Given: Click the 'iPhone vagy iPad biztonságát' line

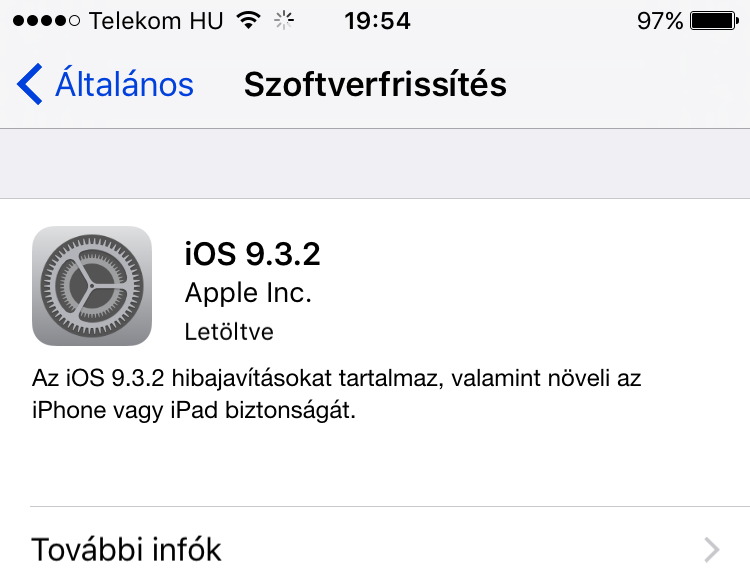Looking at the screenshot, I should coord(194,410).
